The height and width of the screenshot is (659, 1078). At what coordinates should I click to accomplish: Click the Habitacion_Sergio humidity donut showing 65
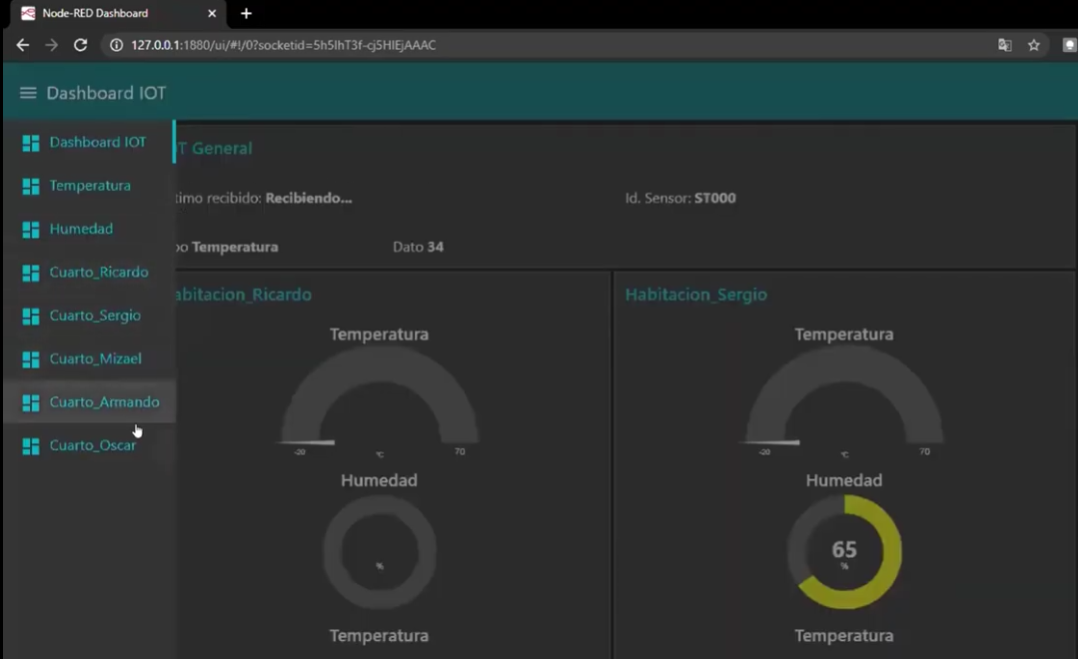(x=844, y=552)
